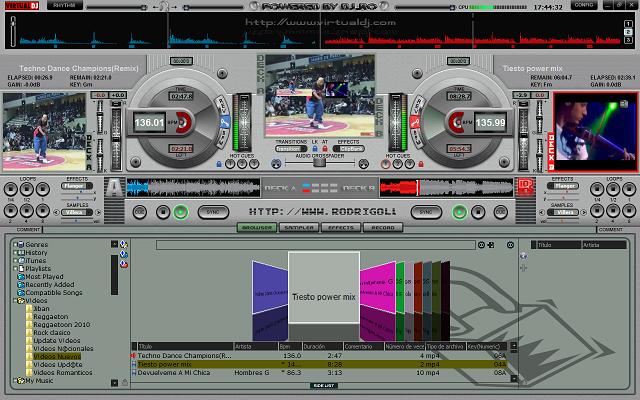Image resolution: width=640 pixels, height=400 pixels.
Task: Hit the CUE button on deck A
Action: (140, 212)
